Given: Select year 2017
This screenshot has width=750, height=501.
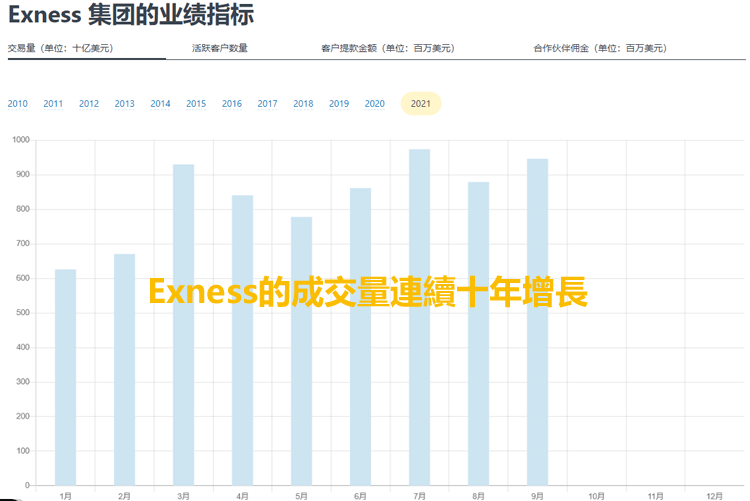Looking at the screenshot, I should [267, 103].
